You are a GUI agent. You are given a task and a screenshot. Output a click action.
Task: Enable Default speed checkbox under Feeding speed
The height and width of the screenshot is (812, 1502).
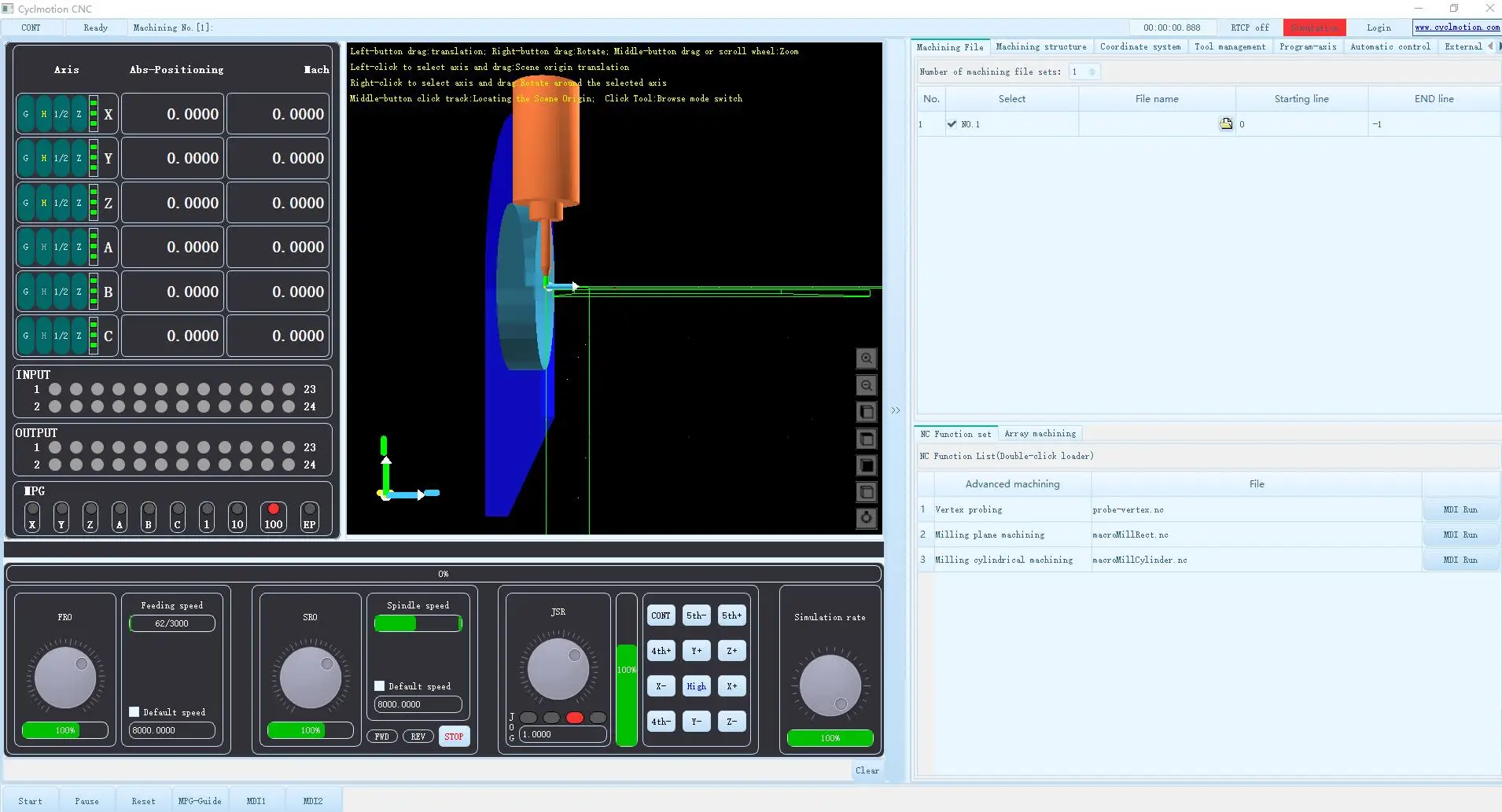pyautogui.click(x=134, y=711)
